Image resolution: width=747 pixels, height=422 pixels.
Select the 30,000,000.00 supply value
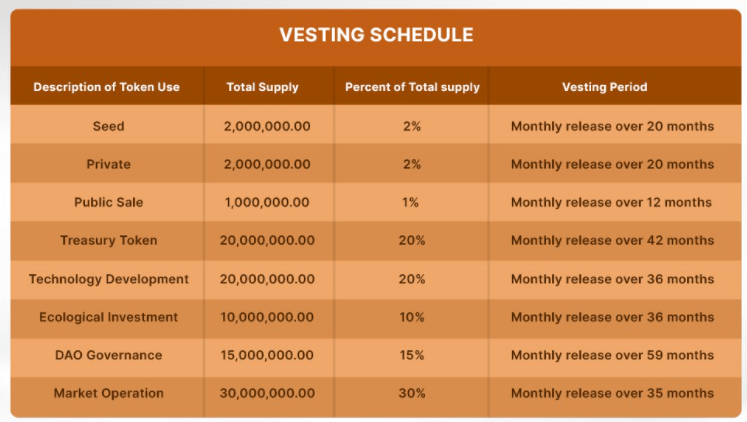point(269,393)
